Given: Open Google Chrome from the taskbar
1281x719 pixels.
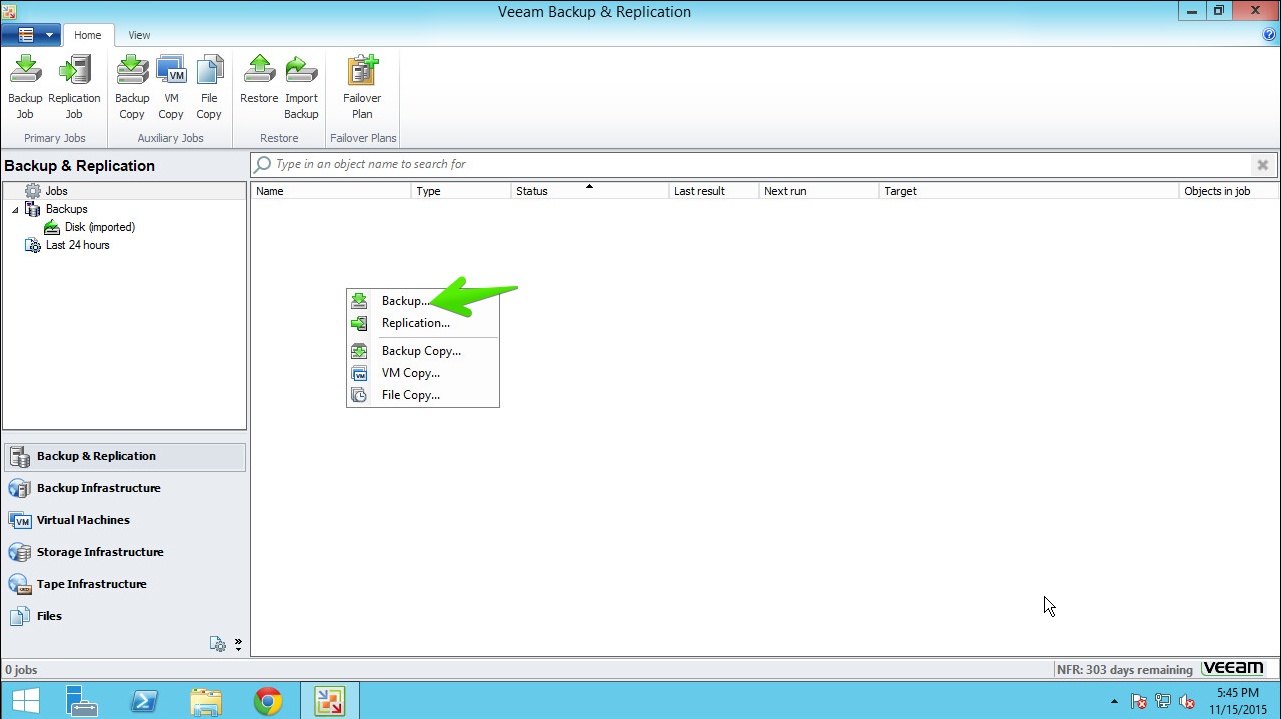Looking at the screenshot, I should (267, 700).
